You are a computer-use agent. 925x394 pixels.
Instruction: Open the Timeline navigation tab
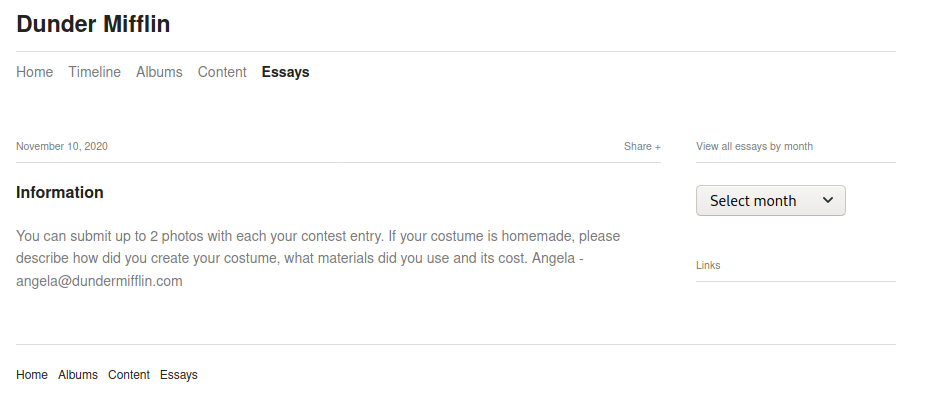tap(94, 72)
